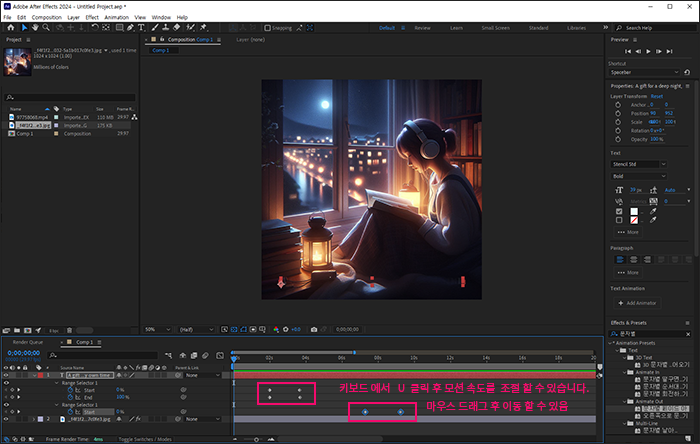Open the Bold font style dropdown
Image resolution: width=700 pixels, height=444 pixels.
(638, 176)
